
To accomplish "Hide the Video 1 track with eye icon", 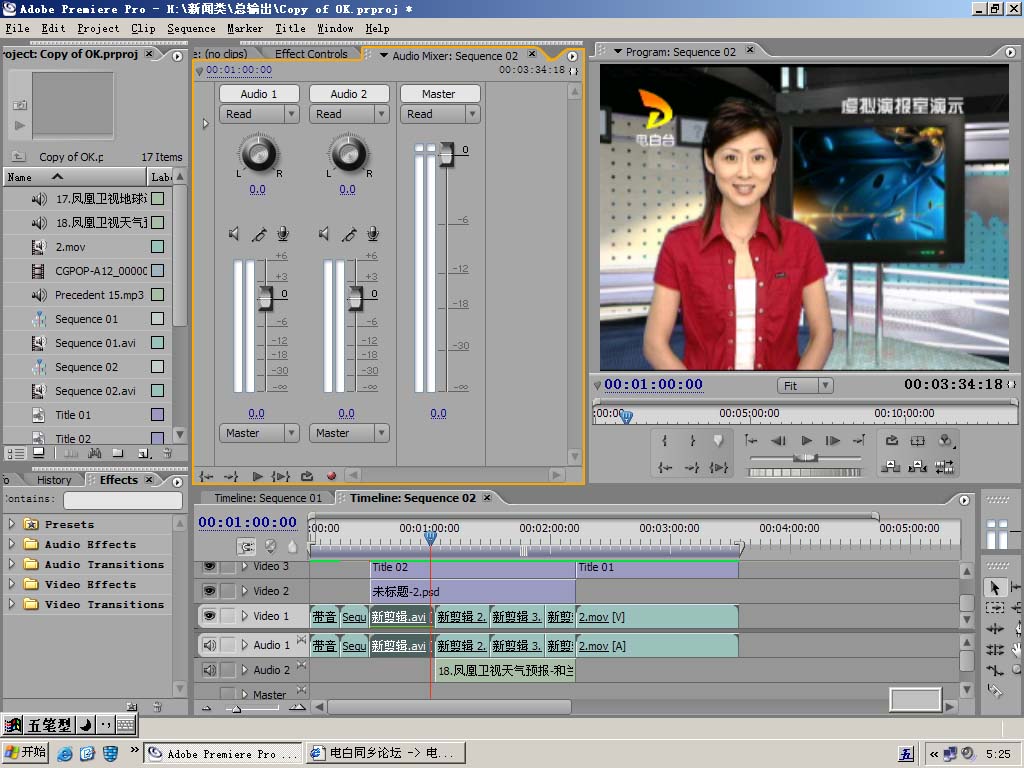I will tap(209, 616).
